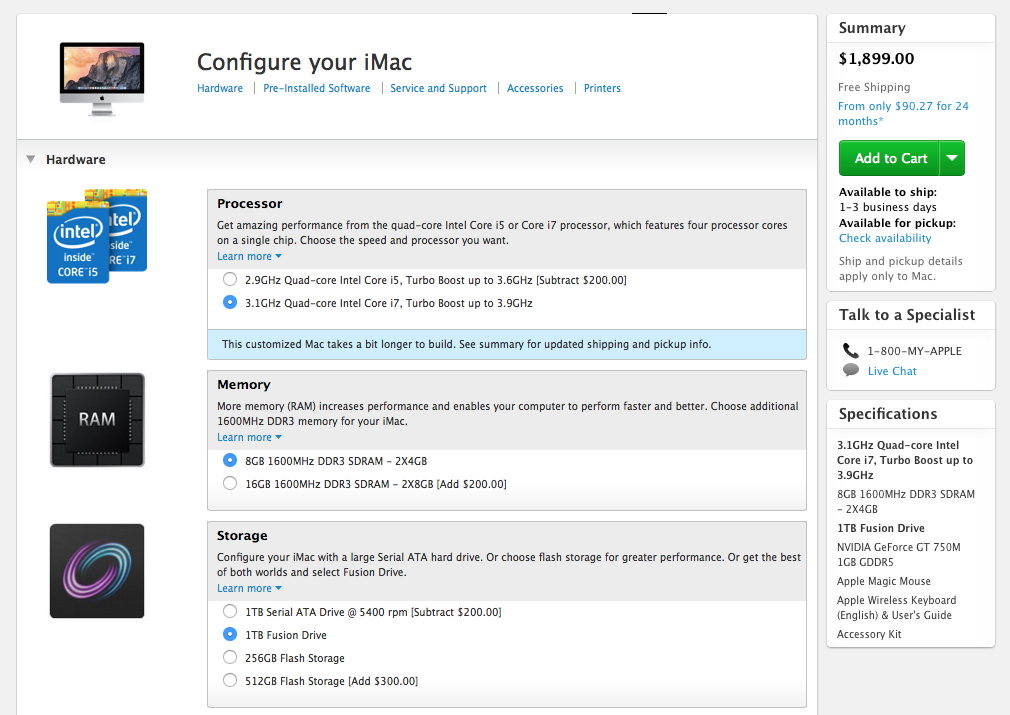Click the Fusion Drive swirl icon
The width and height of the screenshot is (1010, 715).
97,571
